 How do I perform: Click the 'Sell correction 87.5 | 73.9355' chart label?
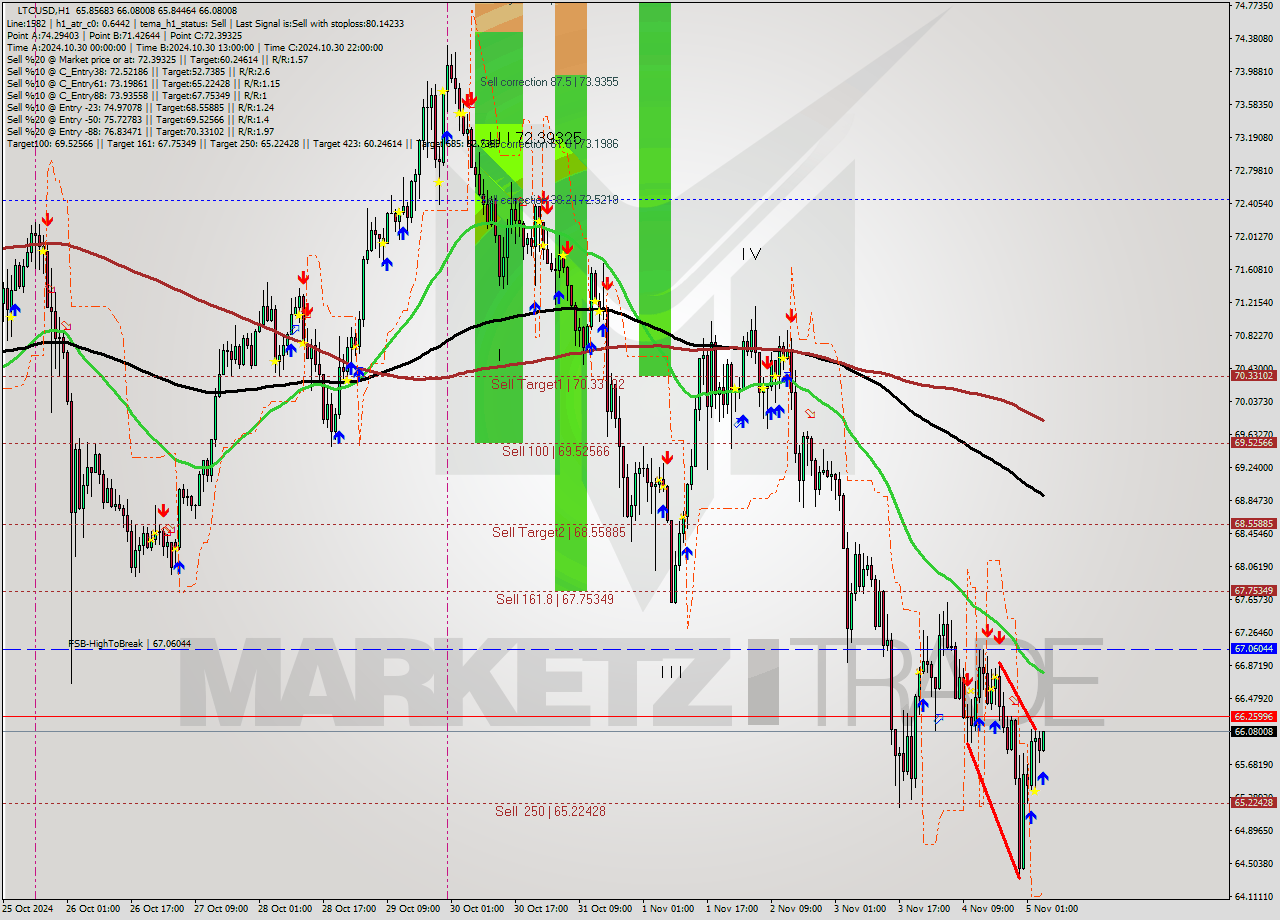pos(548,82)
